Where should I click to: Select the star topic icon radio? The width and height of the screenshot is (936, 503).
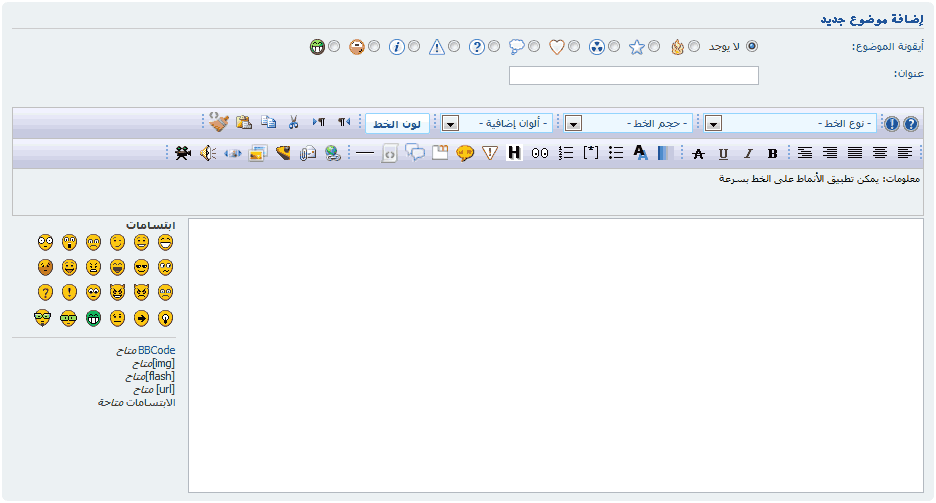click(x=654, y=46)
